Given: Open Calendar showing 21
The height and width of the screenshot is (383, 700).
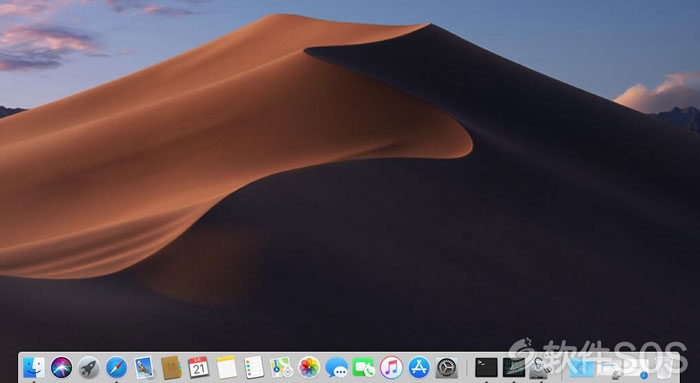Looking at the screenshot, I should (199, 367).
